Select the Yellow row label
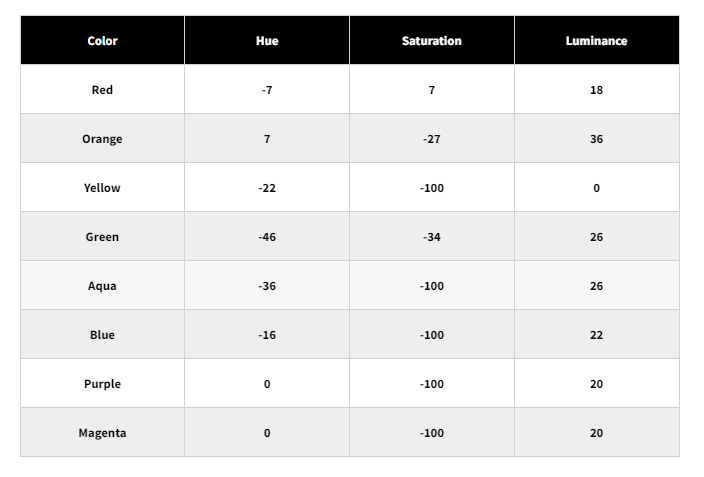 (x=102, y=188)
